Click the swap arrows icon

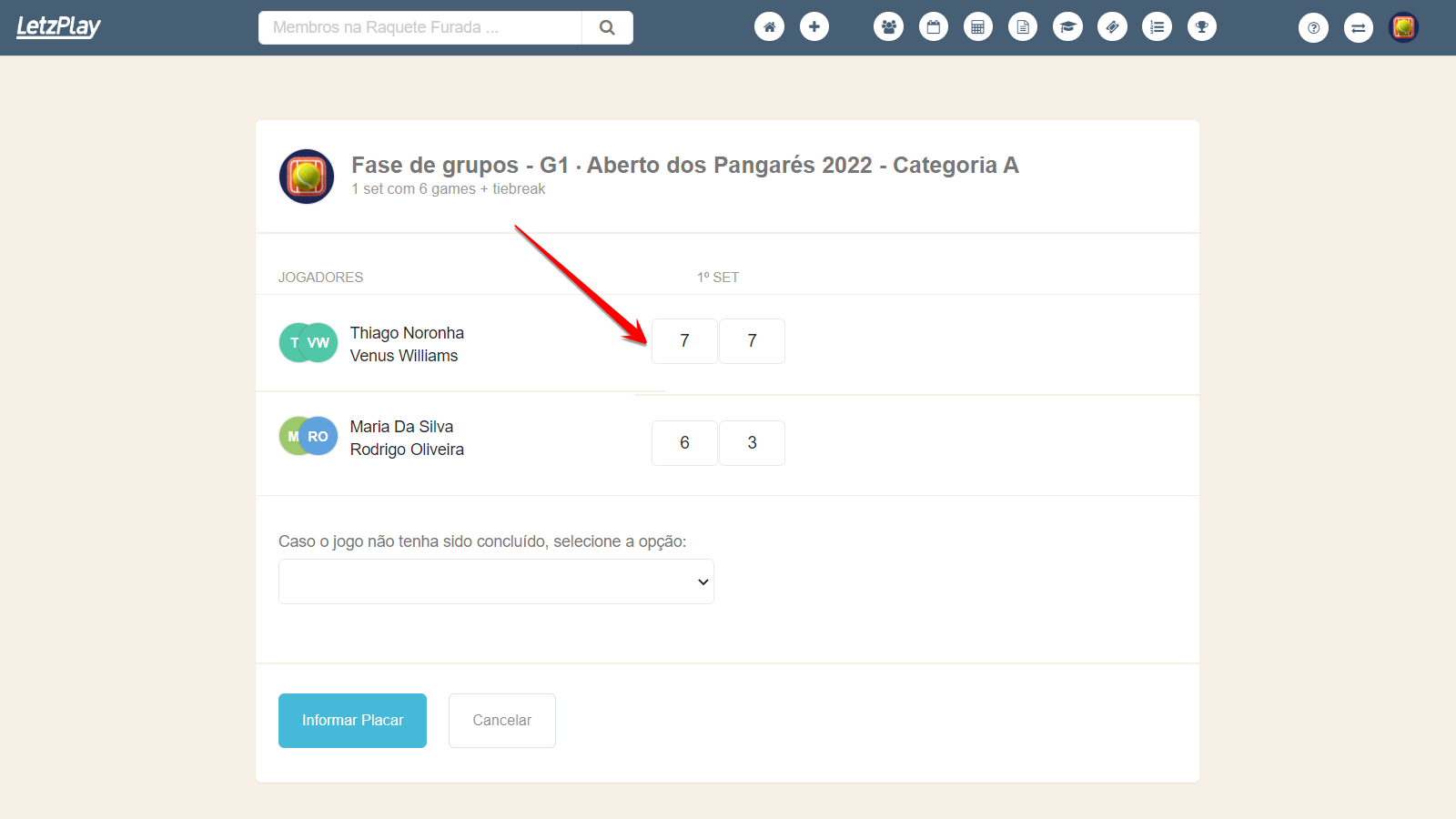(1358, 27)
